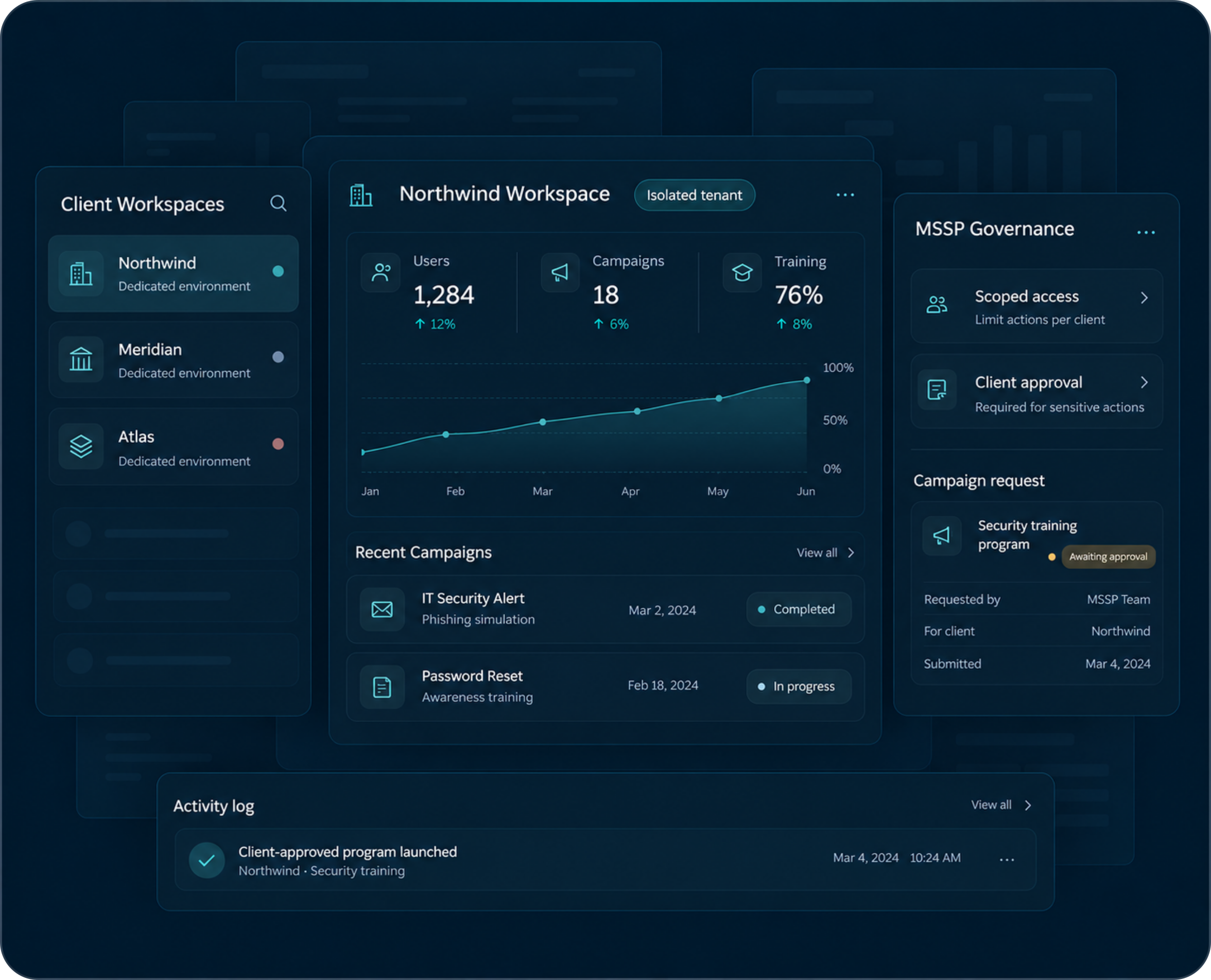Click the Campaigns megaphone icon in stats

pyautogui.click(x=560, y=273)
